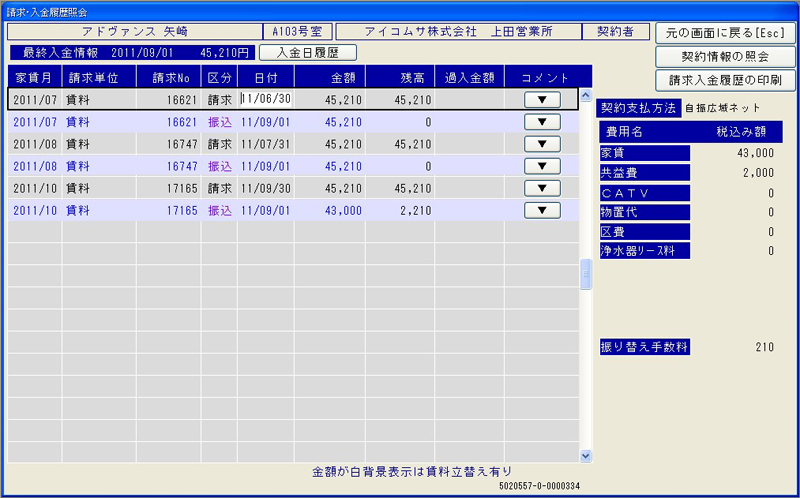Screen dimensions: 800x498
Task: Select the 残高 column header
Action: click(400, 77)
